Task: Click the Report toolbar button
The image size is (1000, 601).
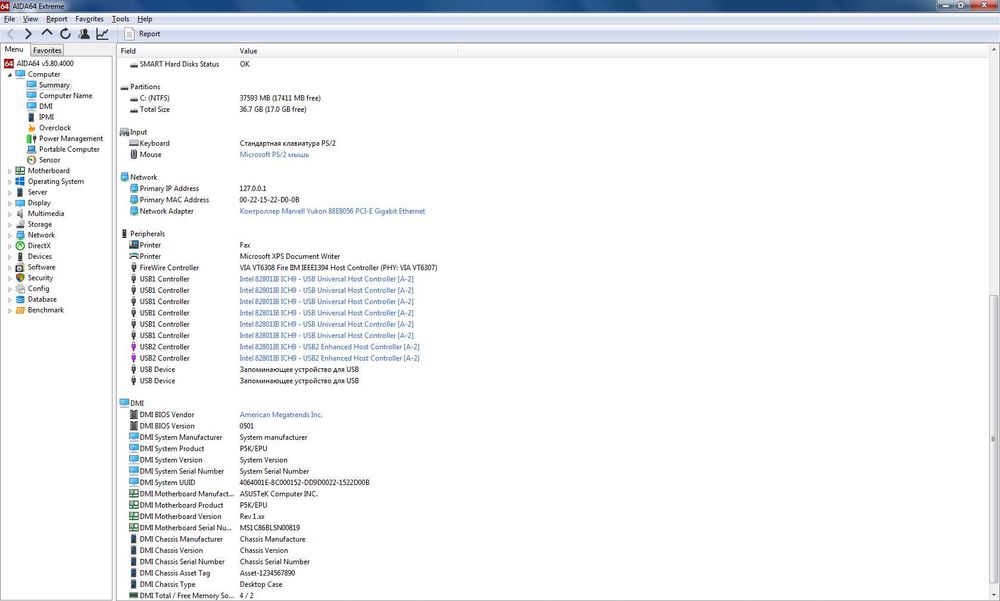Action: pyautogui.click(x=142, y=34)
